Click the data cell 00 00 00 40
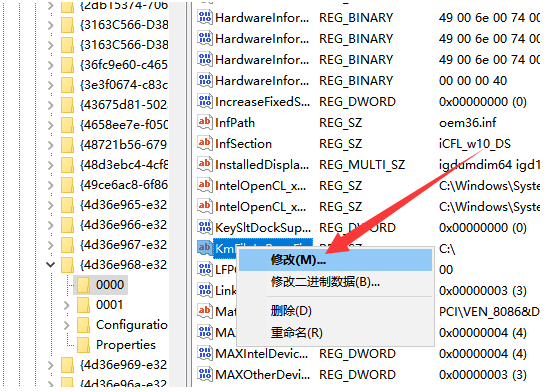 [473, 81]
